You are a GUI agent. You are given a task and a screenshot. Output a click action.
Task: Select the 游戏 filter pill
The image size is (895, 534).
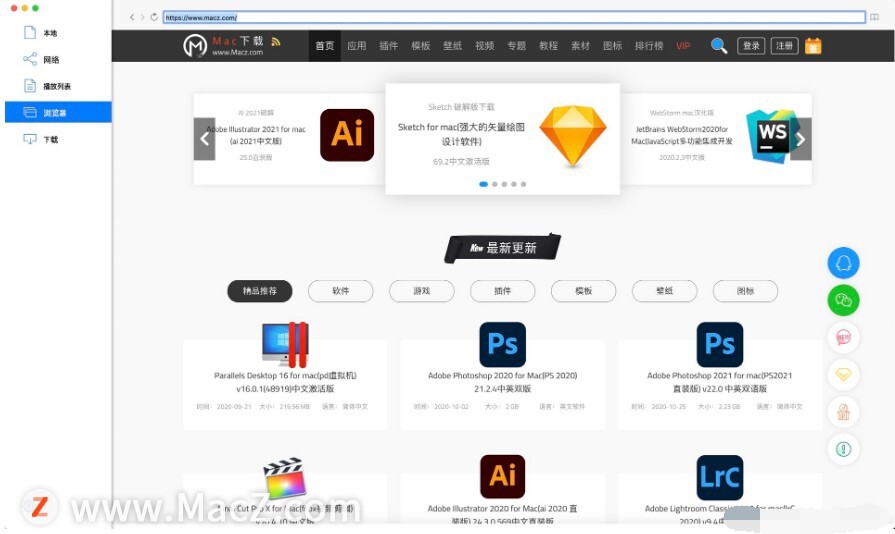pos(422,291)
